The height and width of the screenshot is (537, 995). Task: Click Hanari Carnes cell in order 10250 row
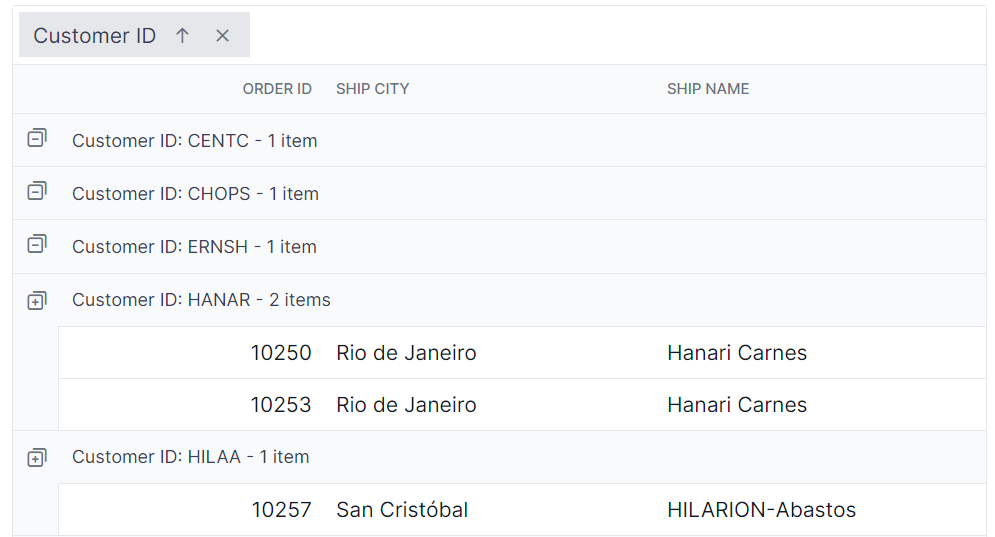[x=737, y=353]
